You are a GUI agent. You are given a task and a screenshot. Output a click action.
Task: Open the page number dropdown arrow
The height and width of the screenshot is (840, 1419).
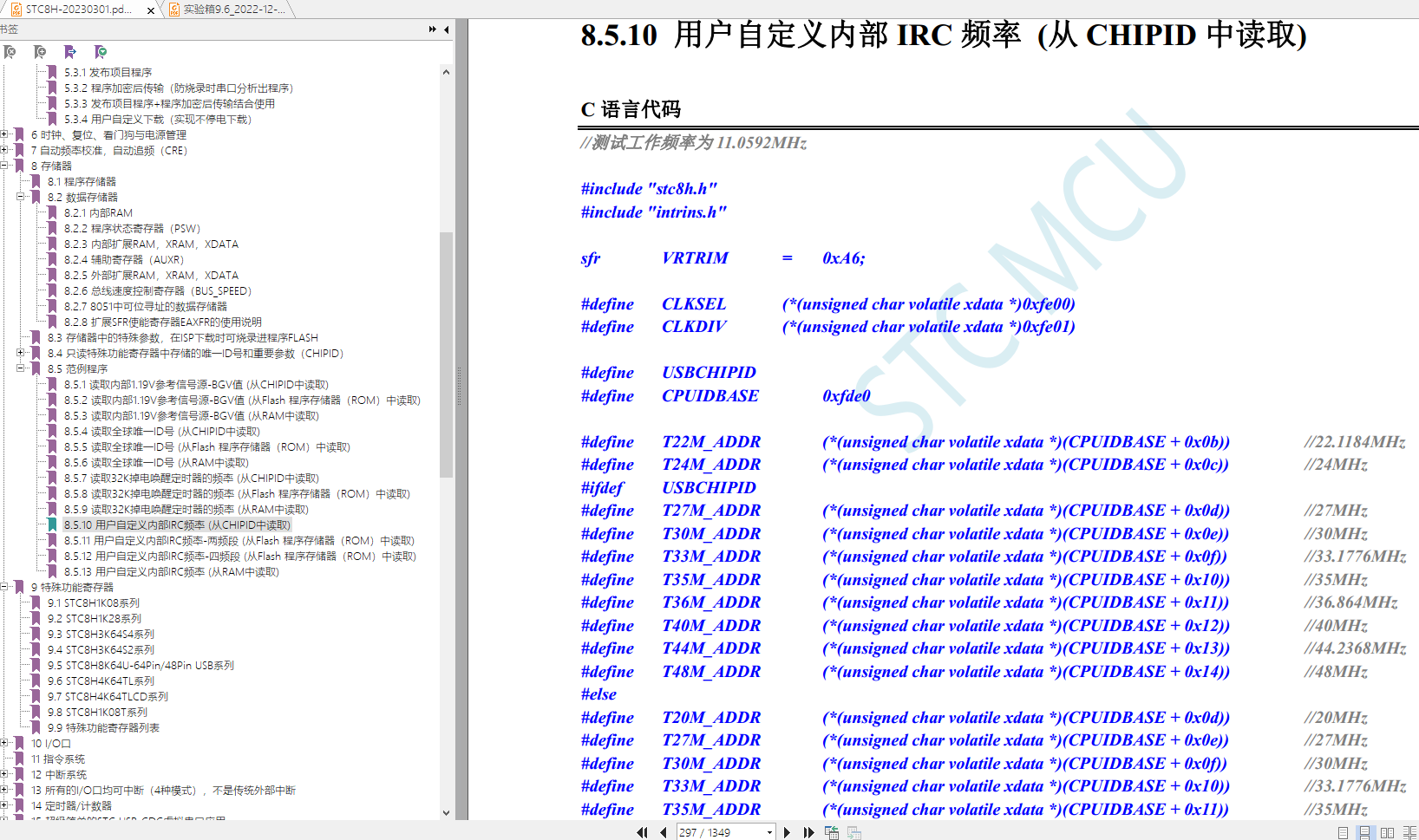click(x=769, y=832)
